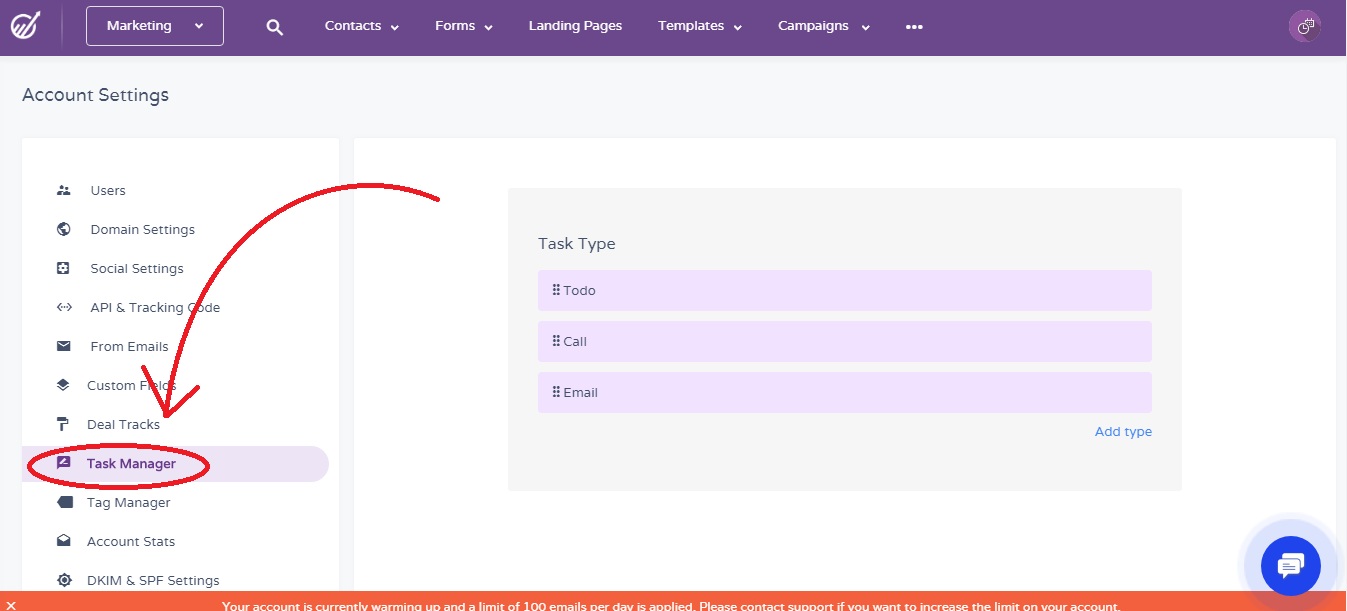Viewport: 1347px width, 611px height.
Task: Click the Add type link
Action: tap(1123, 432)
